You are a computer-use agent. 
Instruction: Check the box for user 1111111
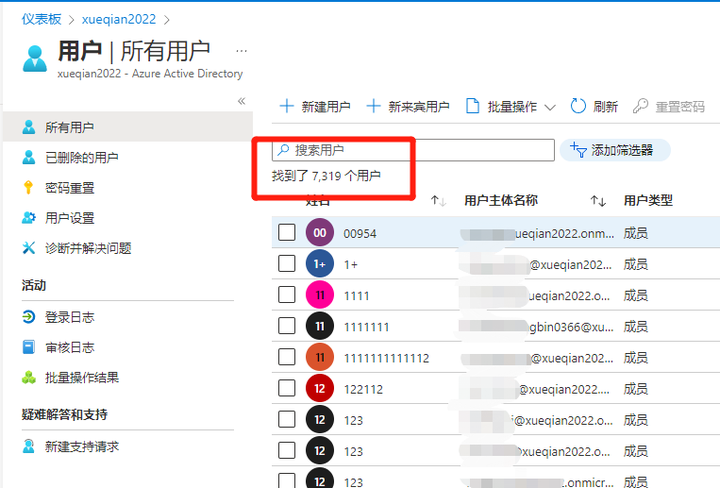point(287,326)
